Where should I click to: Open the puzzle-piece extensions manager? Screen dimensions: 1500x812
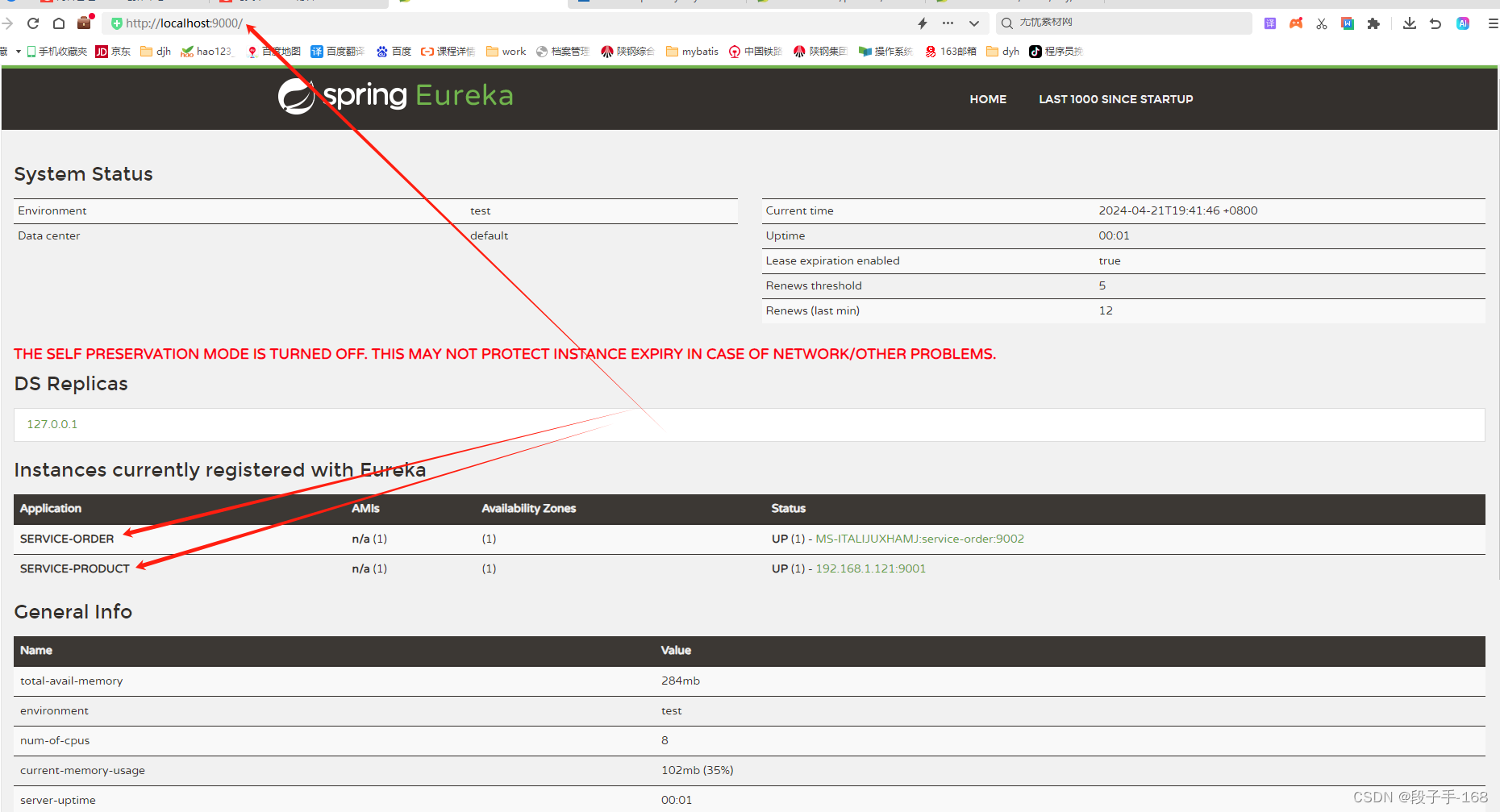pos(1373,23)
